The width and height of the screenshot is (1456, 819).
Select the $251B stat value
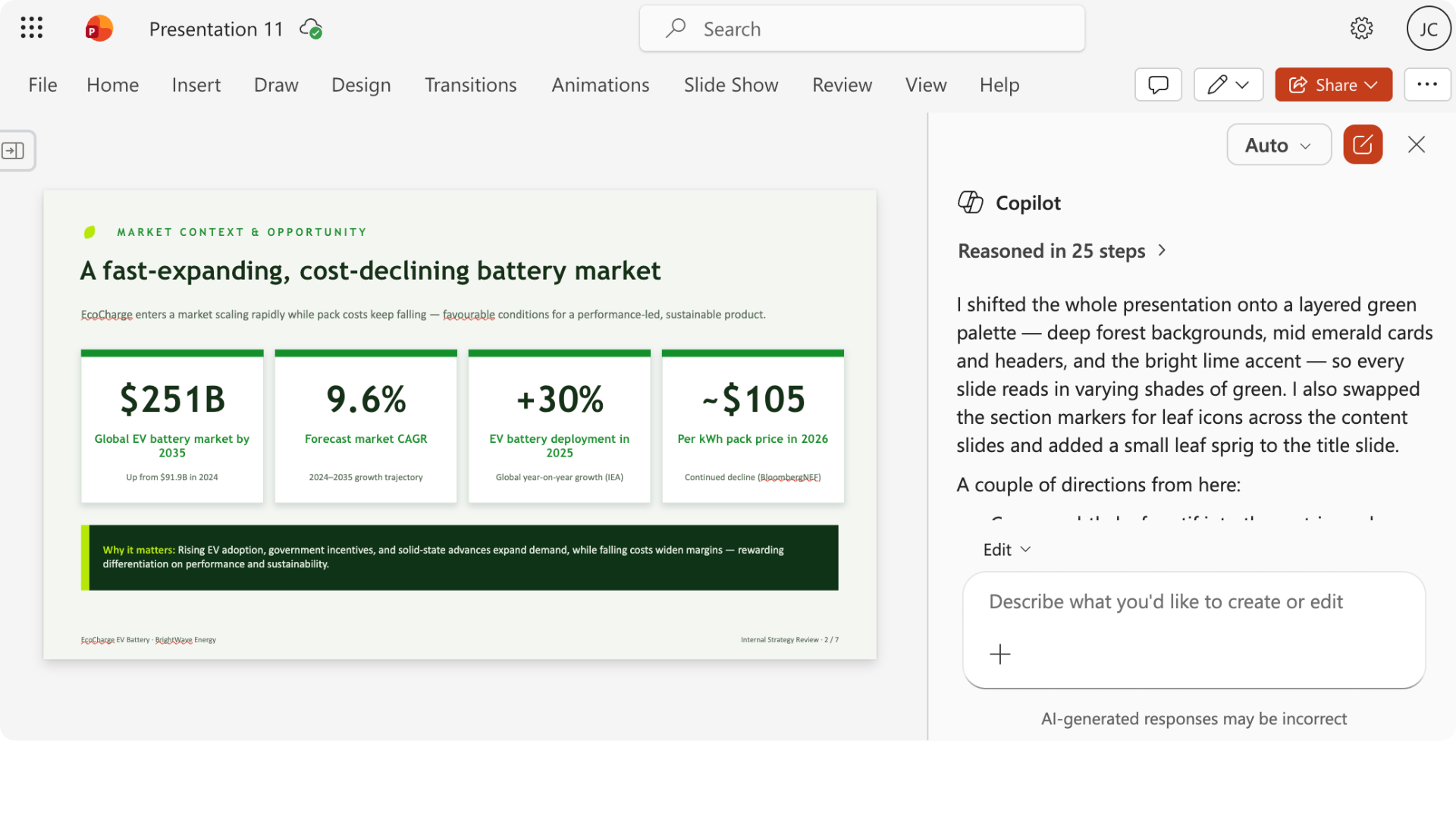pos(172,399)
